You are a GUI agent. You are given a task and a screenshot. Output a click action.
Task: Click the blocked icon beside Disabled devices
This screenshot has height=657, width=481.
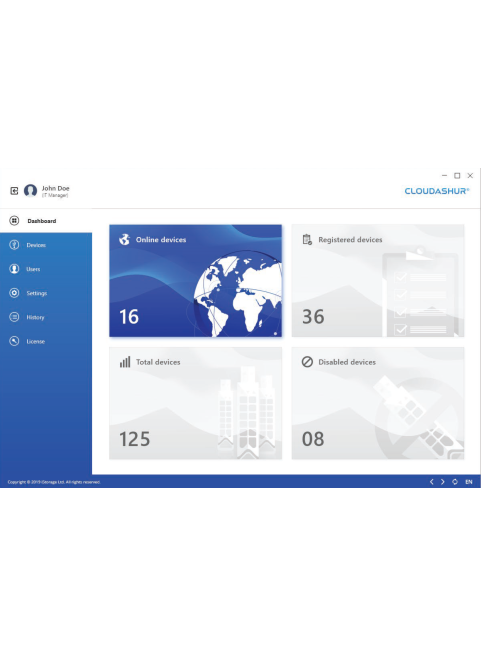tap(307, 362)
